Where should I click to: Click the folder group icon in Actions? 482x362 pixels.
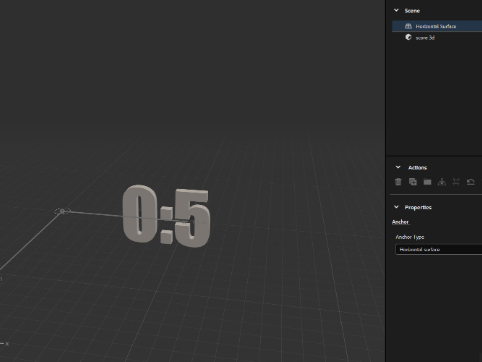(427, 182)
